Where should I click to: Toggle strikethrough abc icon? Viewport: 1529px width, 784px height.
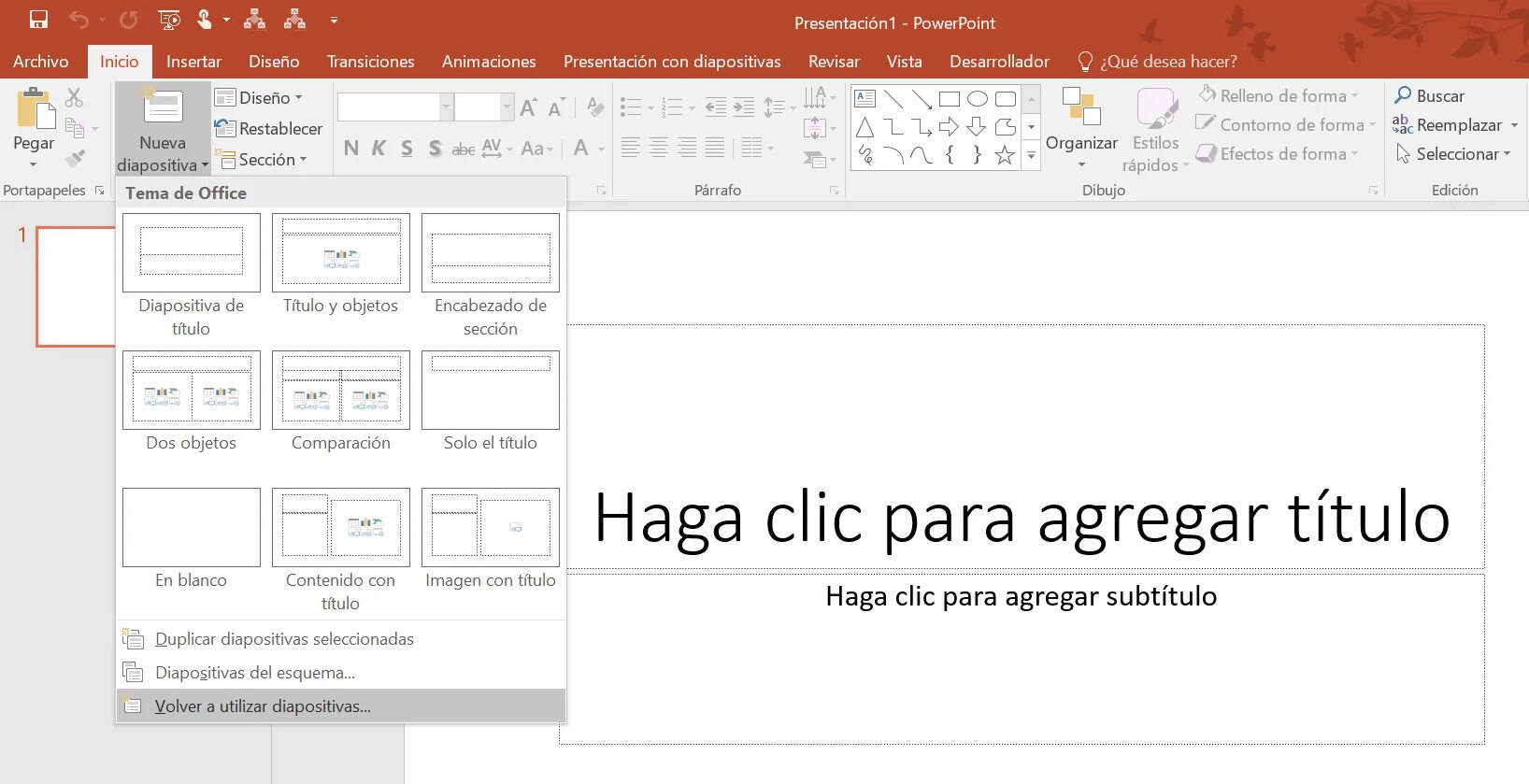[x=463, y=149]
